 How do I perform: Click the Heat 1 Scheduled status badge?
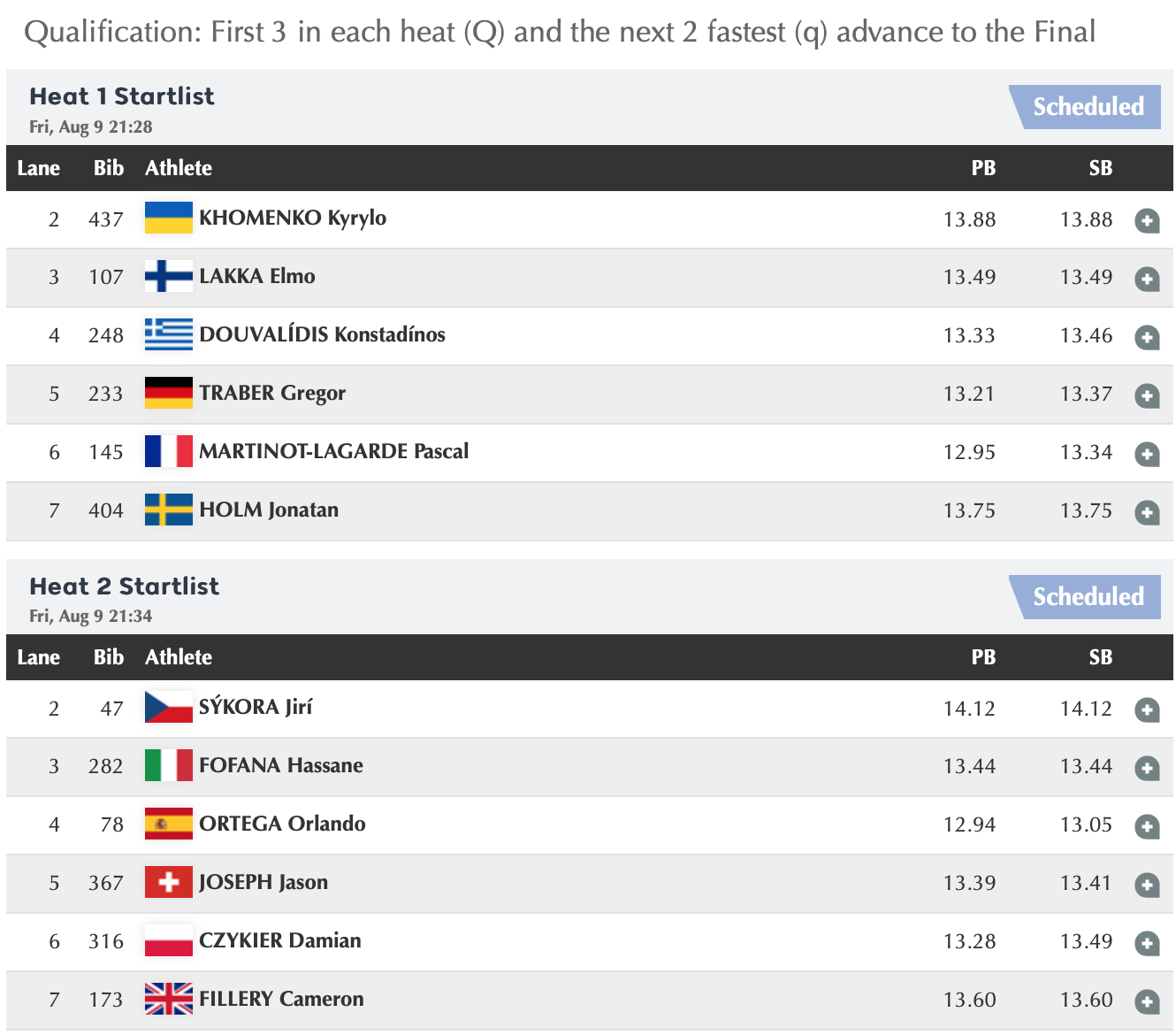tap(1088, 107)
